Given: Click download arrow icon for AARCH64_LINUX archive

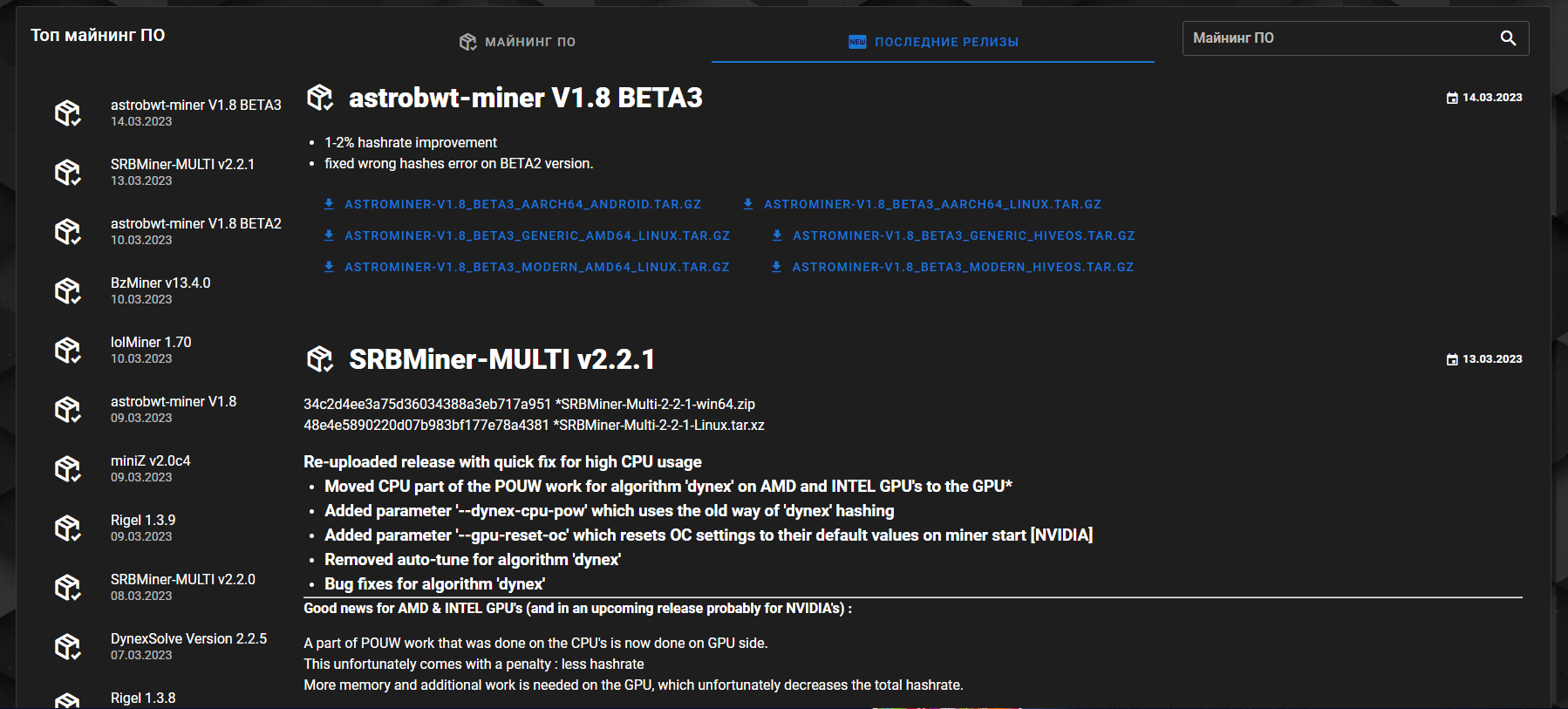Looking at the screenshot, I should tap(748, 204).
